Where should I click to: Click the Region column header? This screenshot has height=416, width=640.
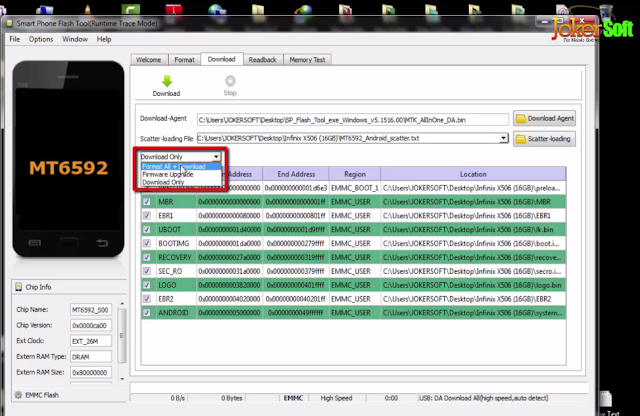tap(355, 174)
